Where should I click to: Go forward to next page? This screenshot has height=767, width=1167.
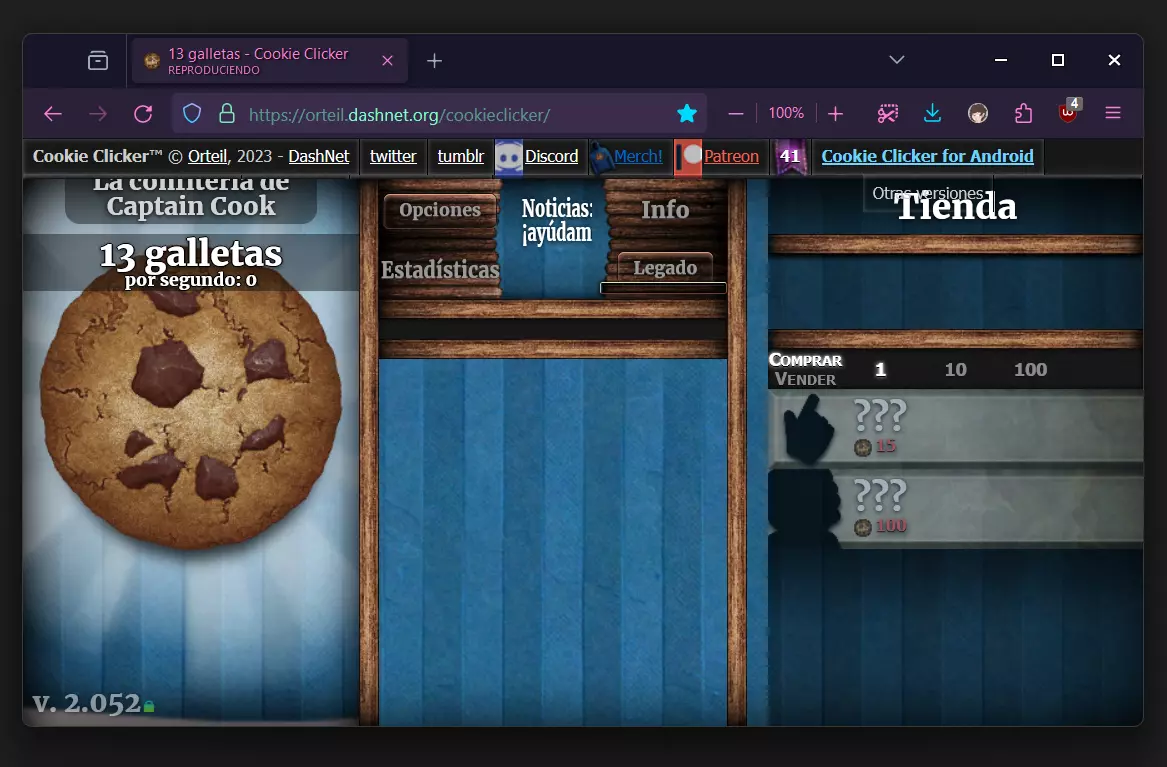click(x=97, y=114)
